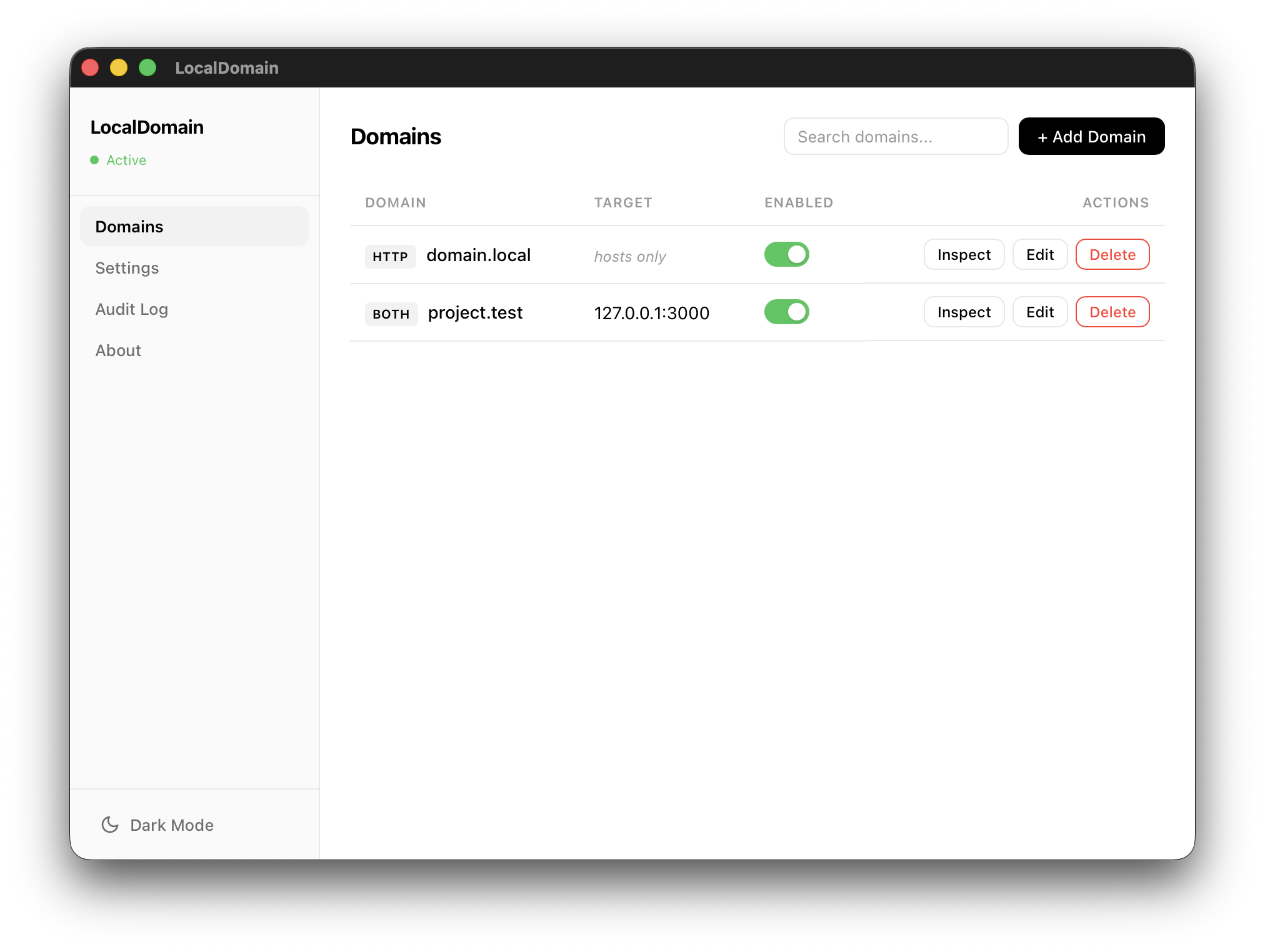Select the 127.0.0.1:3000 target text
1265x952 pixels.
pyautogui.click(x=651, y=313)
